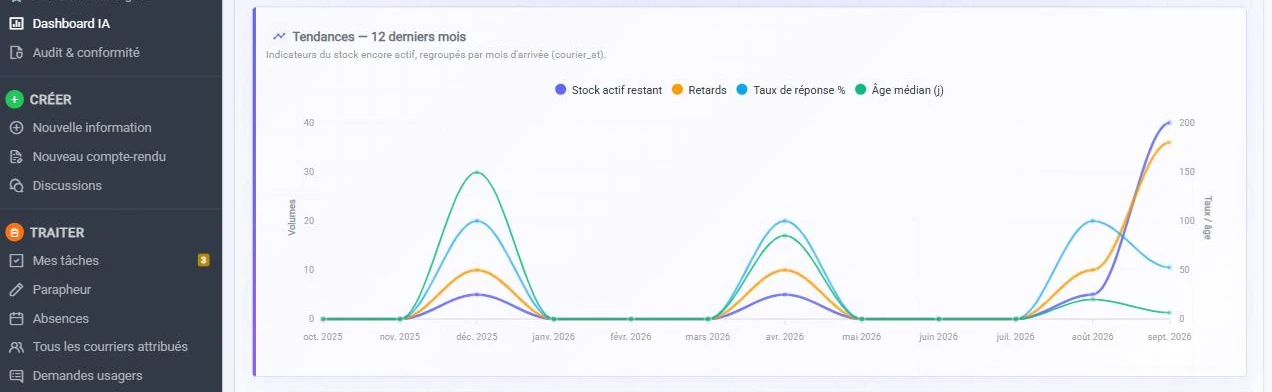Click the purple data point at sept. 2026
This screenshot has width=1272, height=392.
pos(1169,123)
